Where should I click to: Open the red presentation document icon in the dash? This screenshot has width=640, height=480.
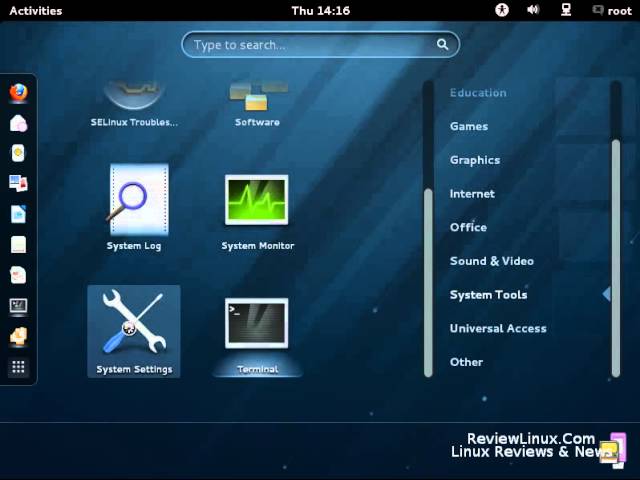pos(18,275)
